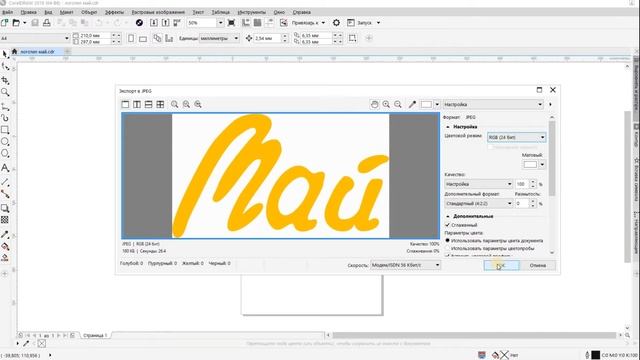Collapse the Дополнительные section
The width and height of the screenshot is (640, 360).
[x=448, y=216]
